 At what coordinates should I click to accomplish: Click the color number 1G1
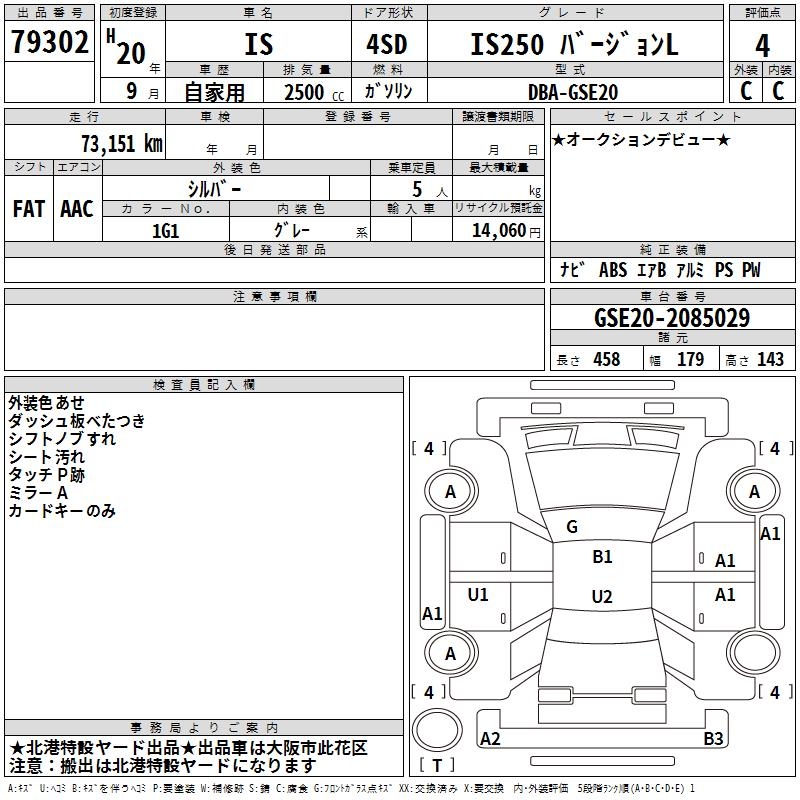point(165,231)
